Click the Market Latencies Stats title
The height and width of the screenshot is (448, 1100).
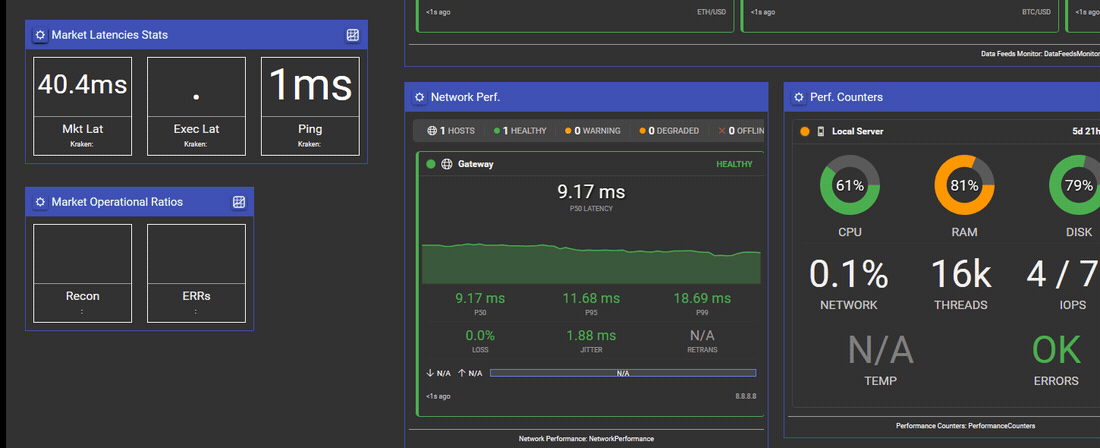(109, 35)
